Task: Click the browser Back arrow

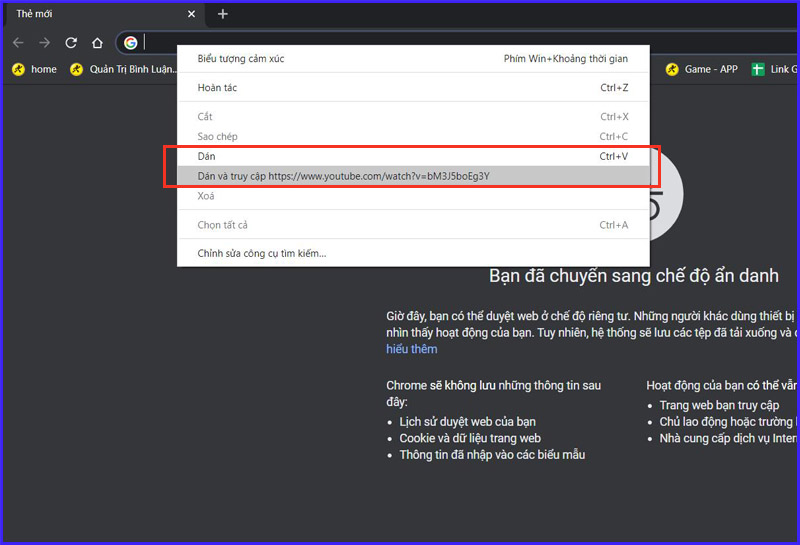Action: point(18,43)
